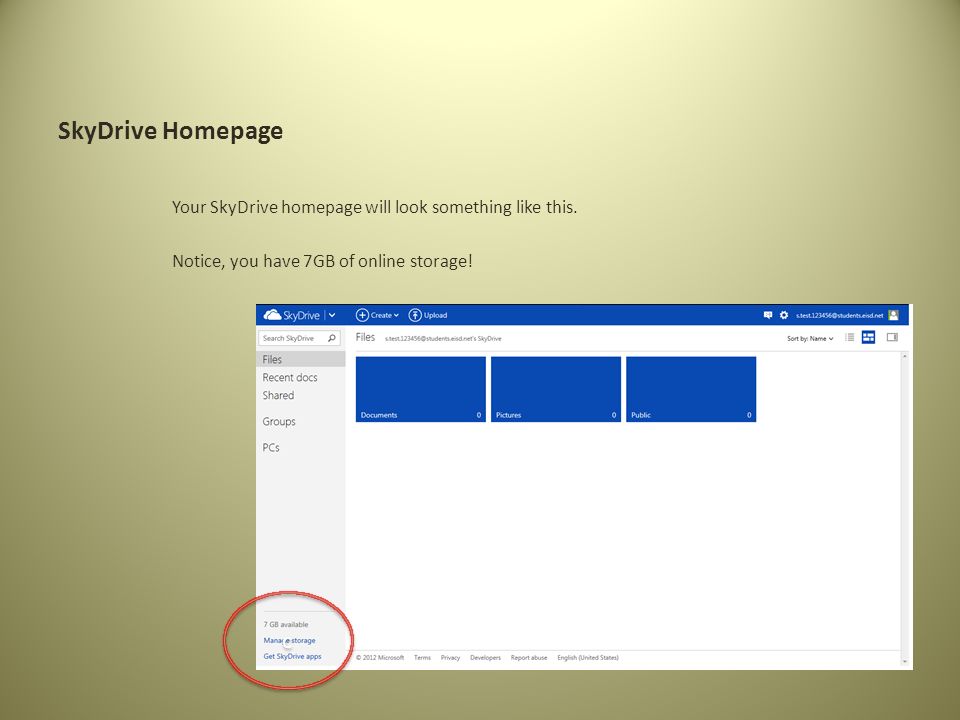Screen dimensions: 960x720
Task: Open Groups in the sidebar
Action: tap(279, 422)
